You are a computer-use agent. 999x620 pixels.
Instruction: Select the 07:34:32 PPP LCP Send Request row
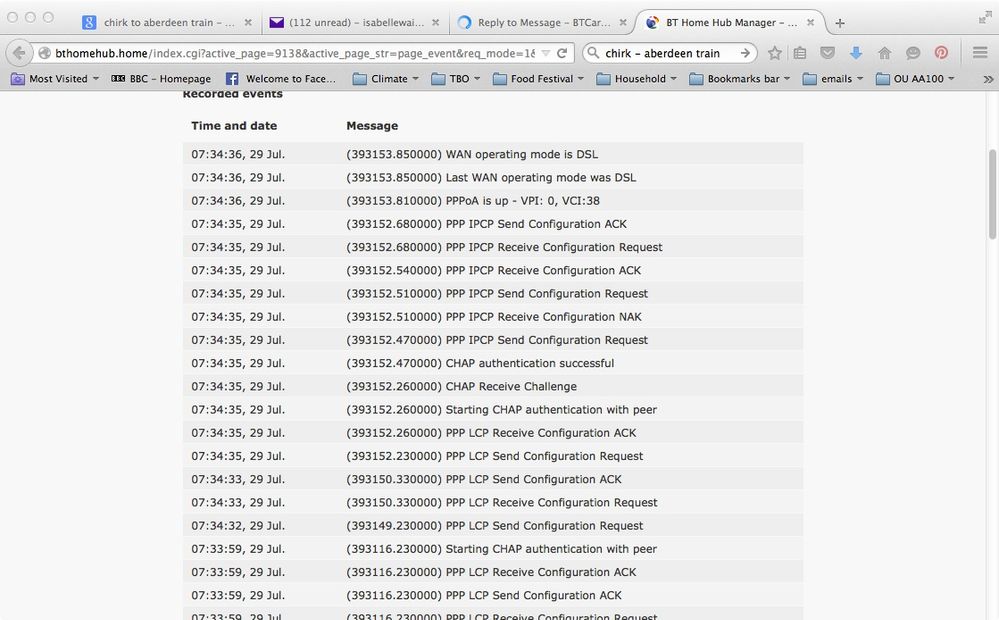493,526
